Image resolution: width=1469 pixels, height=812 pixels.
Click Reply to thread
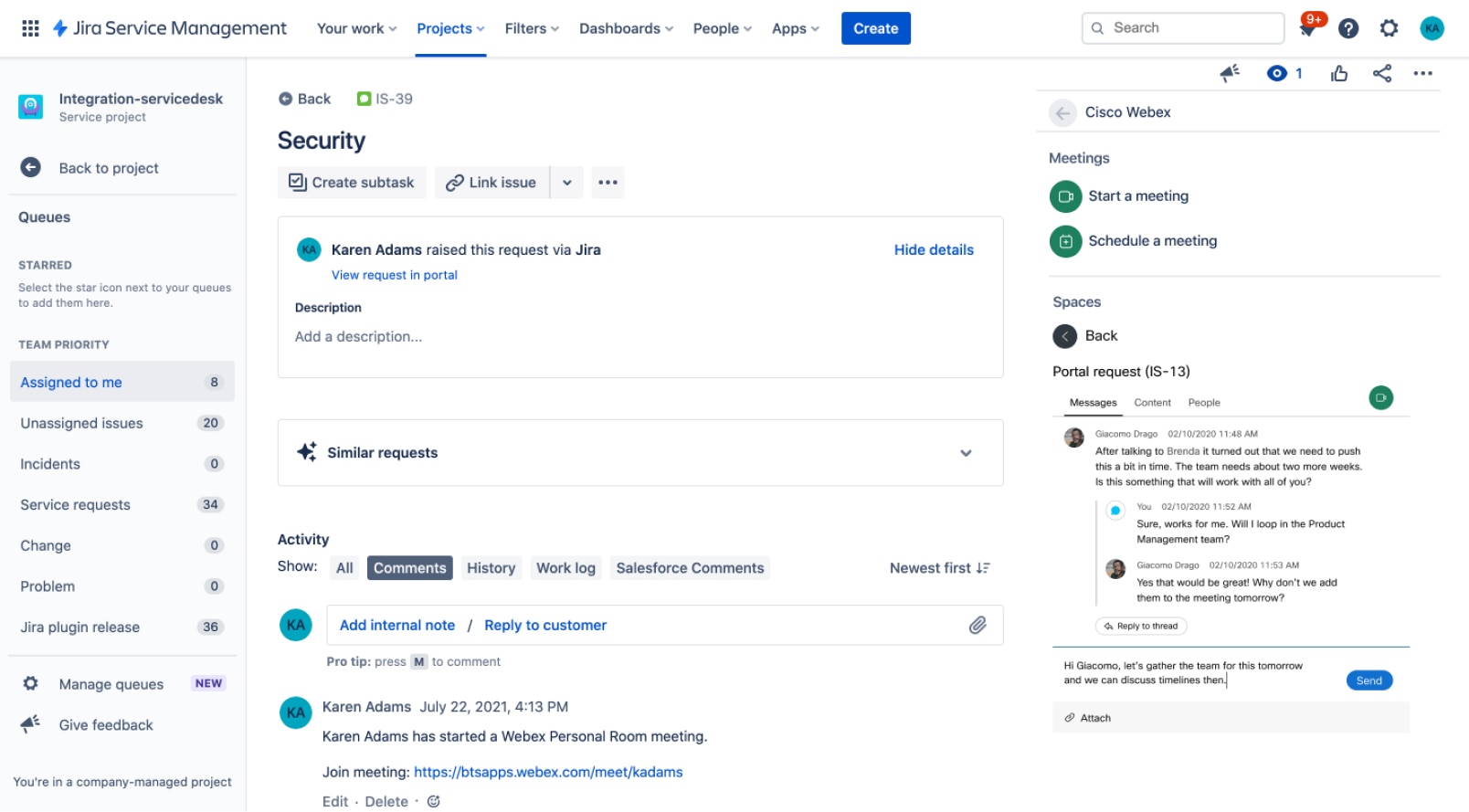(x=1140, y=626)
